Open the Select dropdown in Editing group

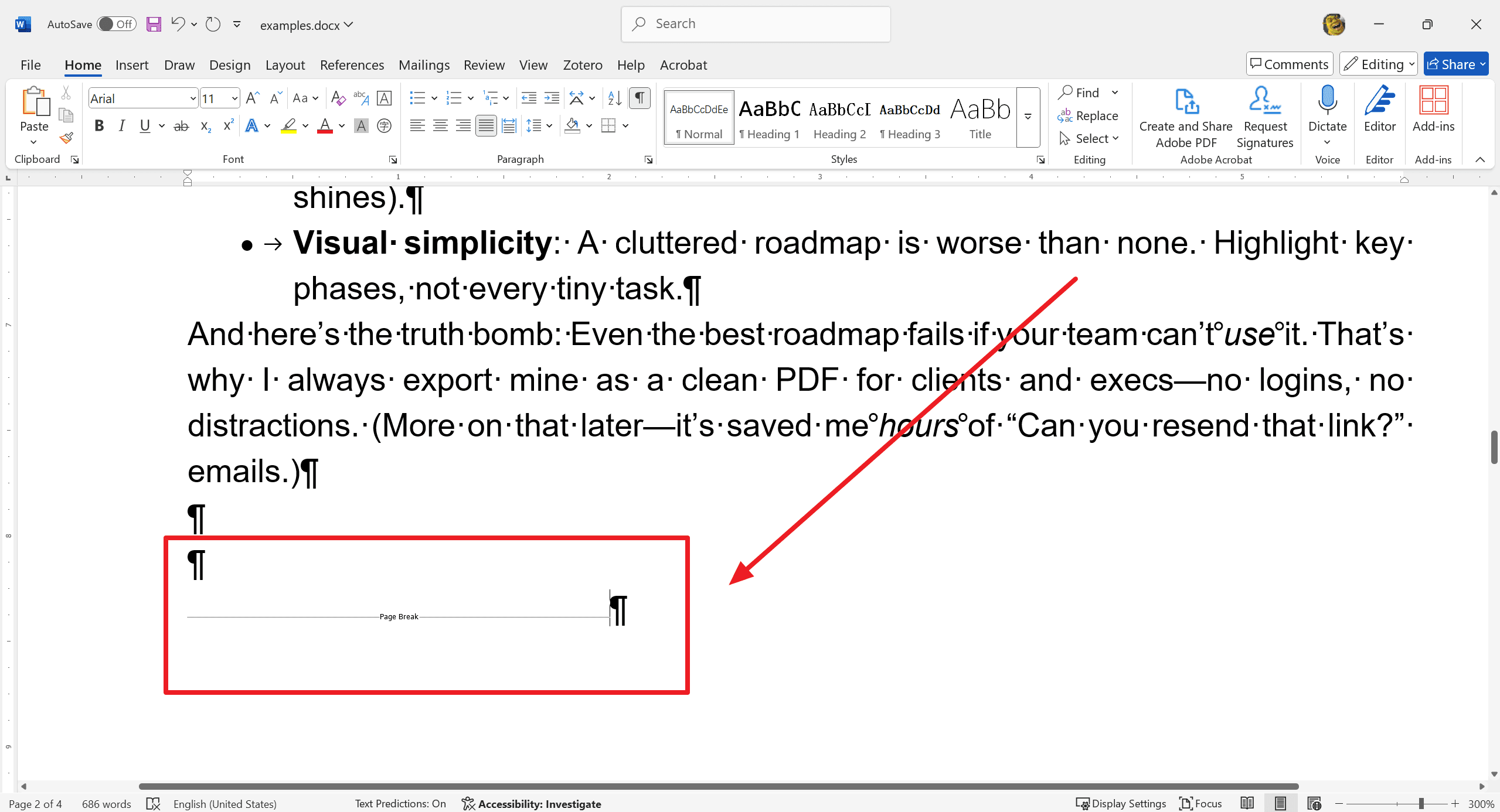point(1089,139)
